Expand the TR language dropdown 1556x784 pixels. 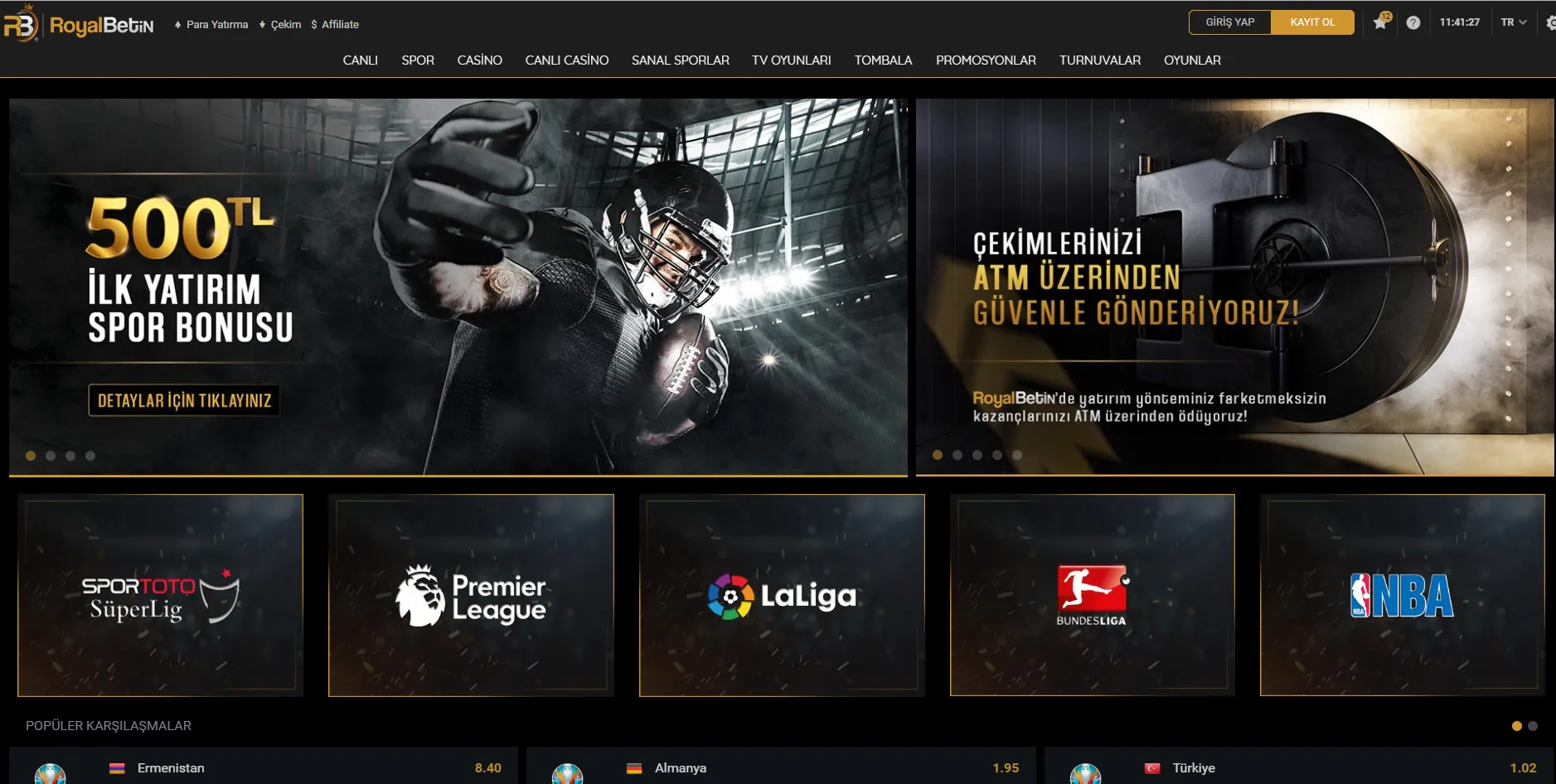1513,22
